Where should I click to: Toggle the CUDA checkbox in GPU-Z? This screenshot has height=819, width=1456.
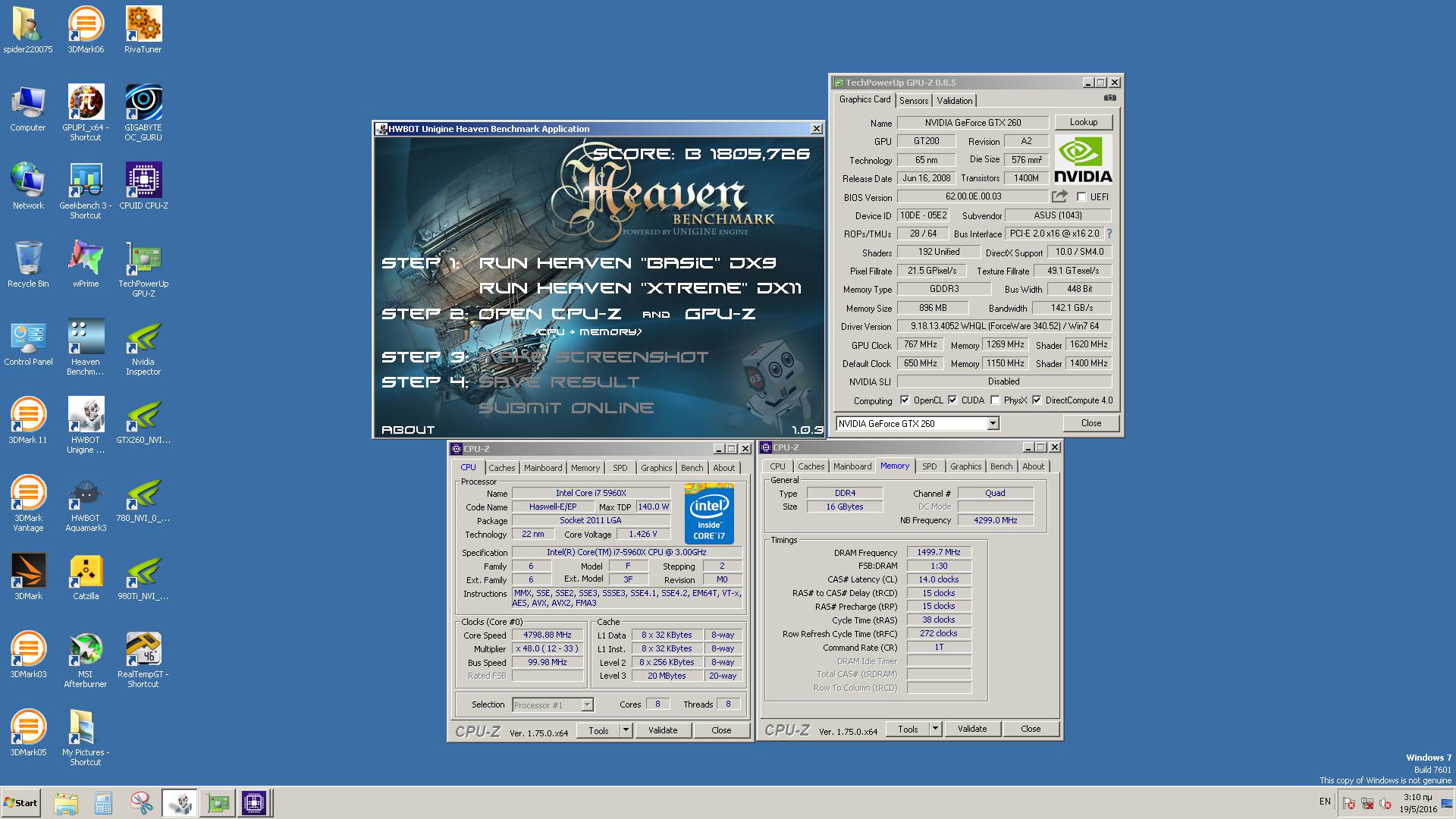pos(952,400)
